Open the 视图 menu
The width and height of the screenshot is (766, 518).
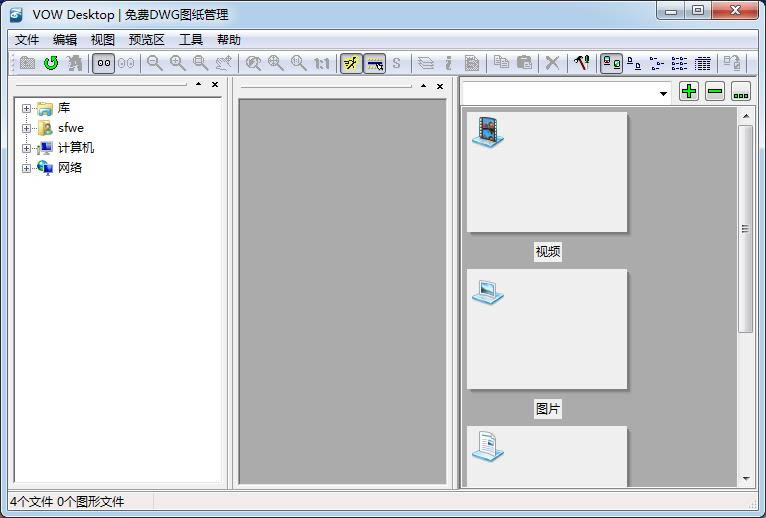(103, 40)
